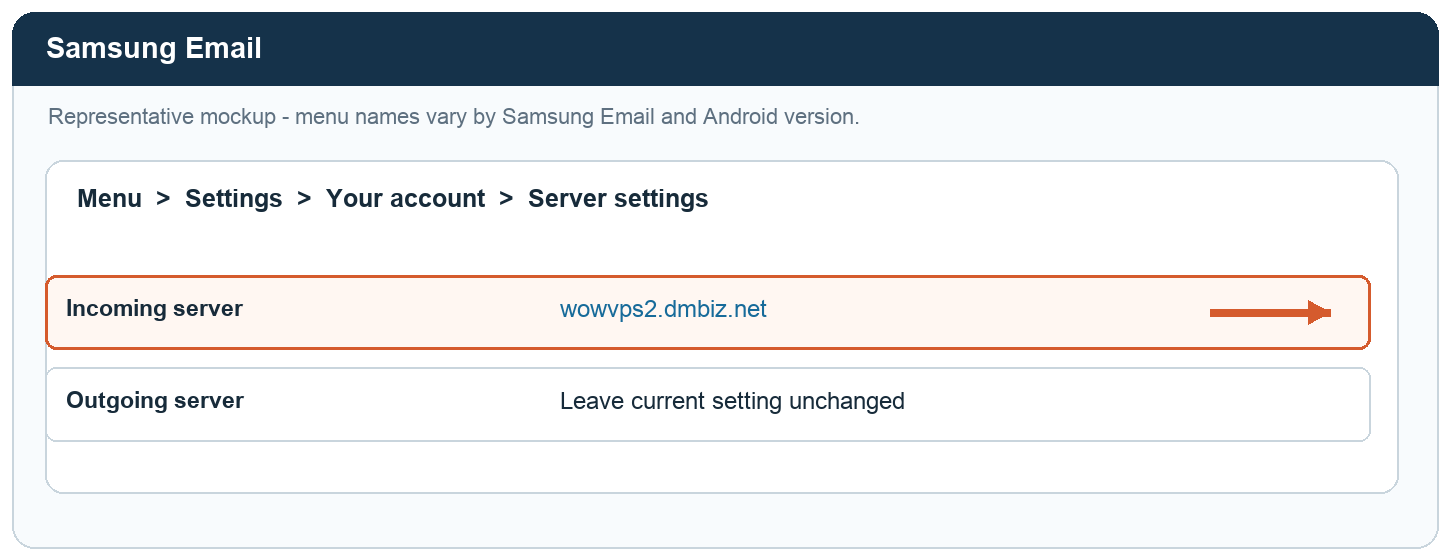Click the Samsung Email header title
This screenshot has height=560, width=1450.
pos(154,48)
